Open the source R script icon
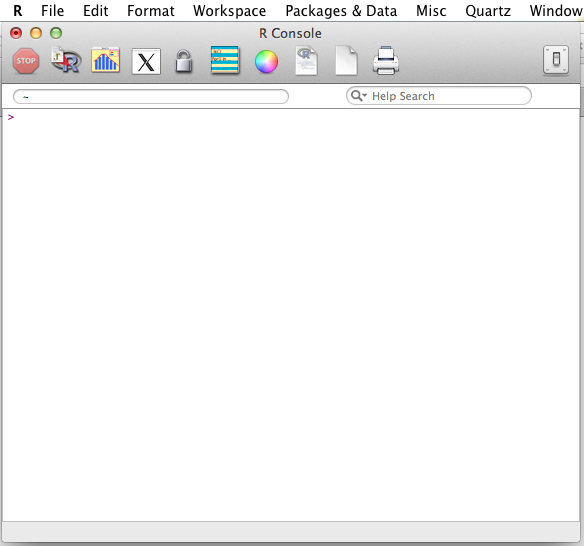The height and width of the screenshot is (546, 584). (x=66, y=60)
